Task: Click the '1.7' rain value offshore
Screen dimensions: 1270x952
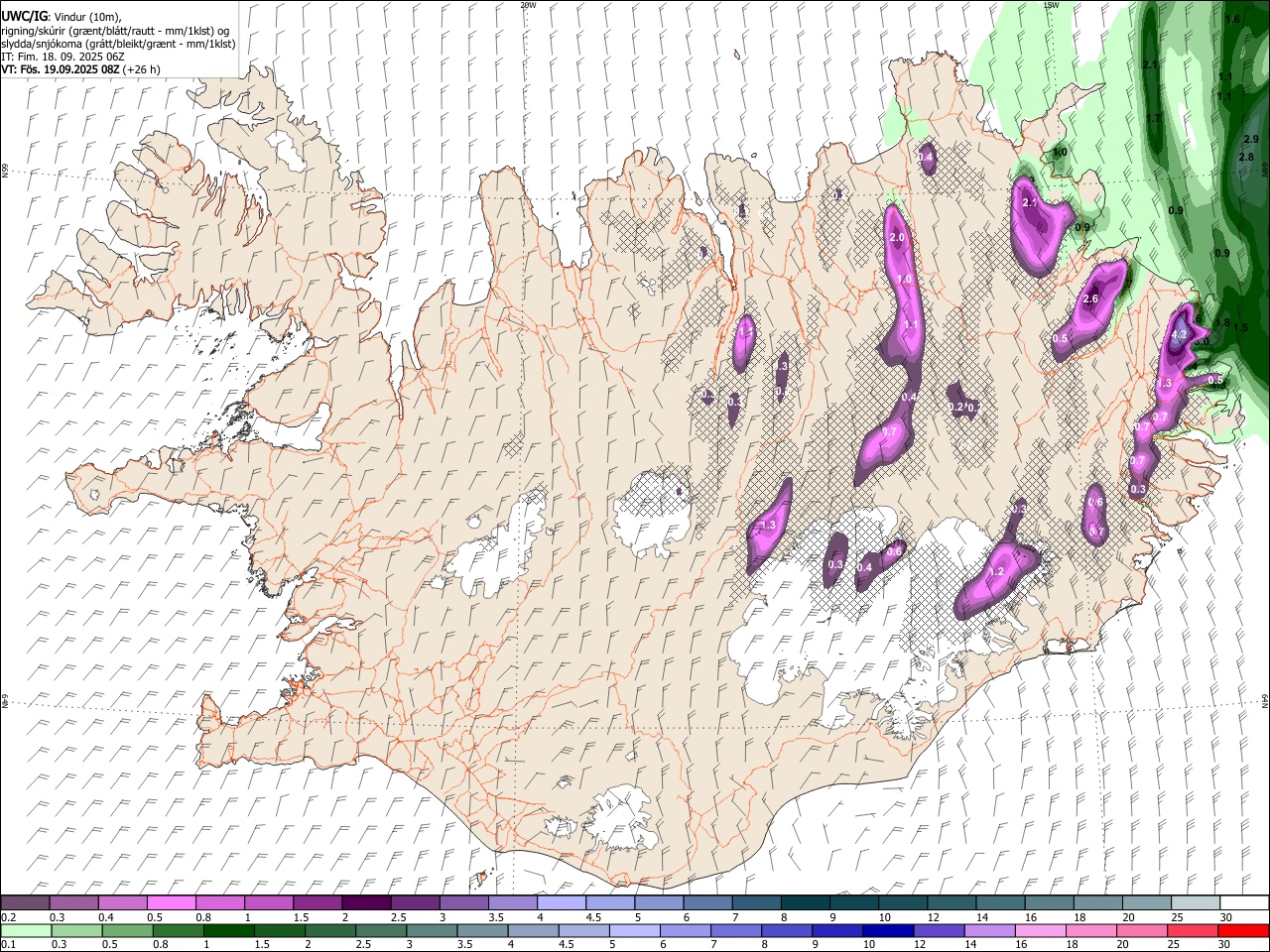Action: pyautogui.click(x=1153, y=118)
